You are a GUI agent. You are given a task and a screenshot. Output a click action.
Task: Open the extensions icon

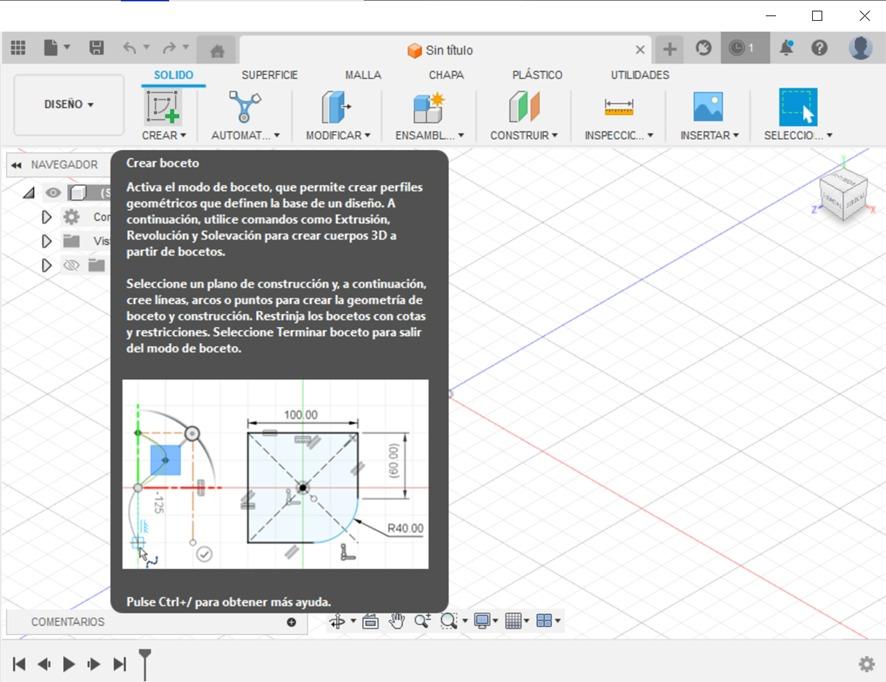(703, 48)
